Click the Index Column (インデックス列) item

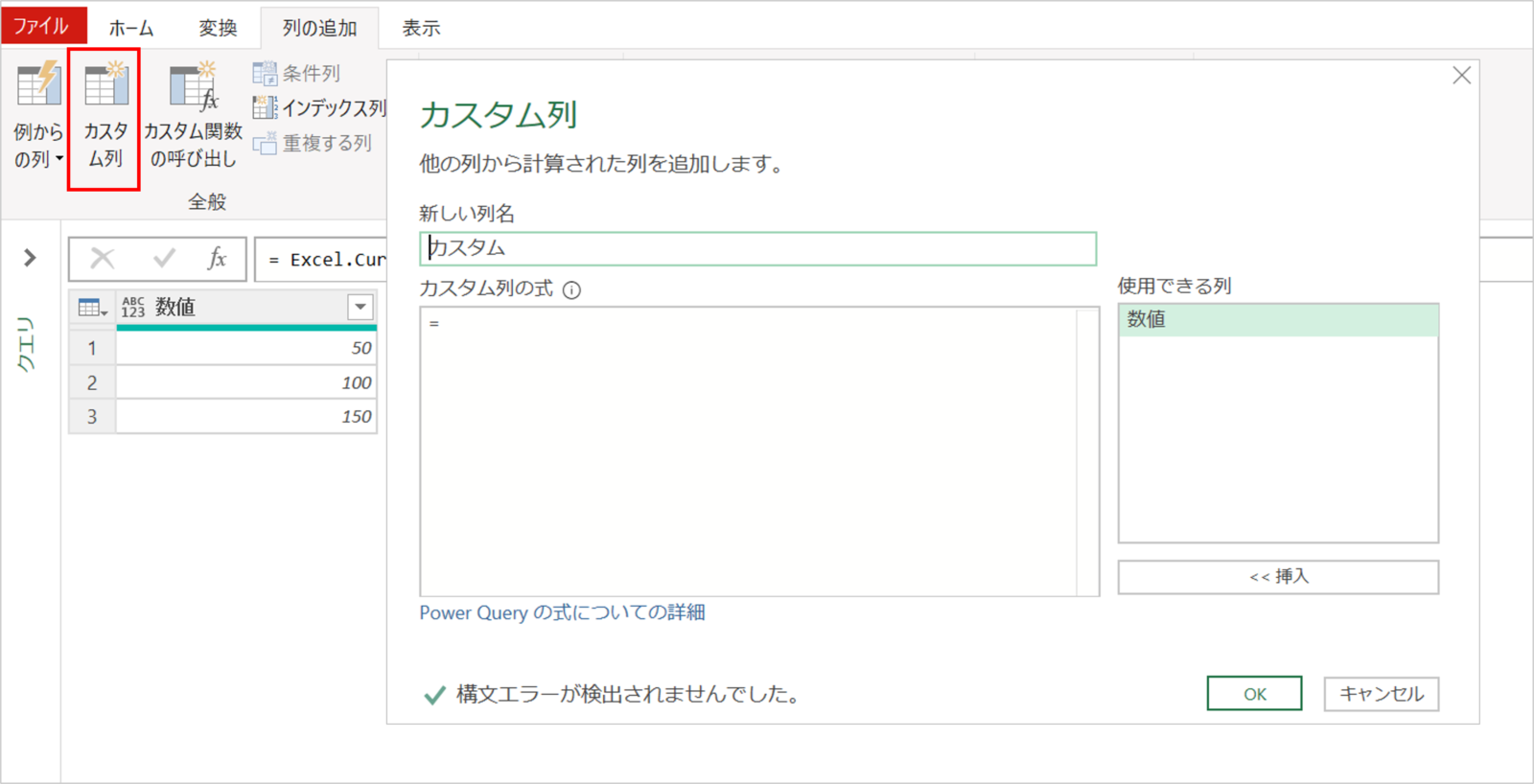click(x=319, y=107)
